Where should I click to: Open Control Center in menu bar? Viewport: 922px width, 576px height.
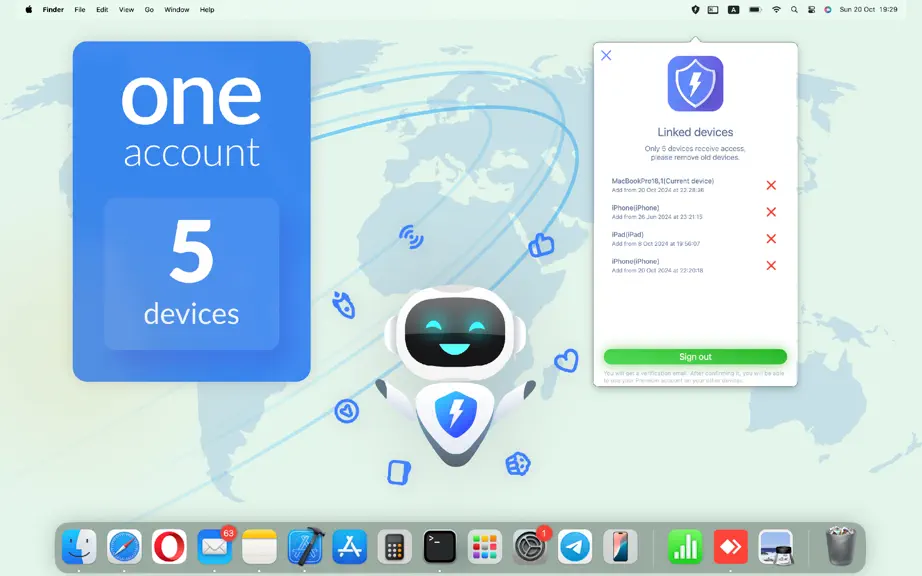coord(811,9)
